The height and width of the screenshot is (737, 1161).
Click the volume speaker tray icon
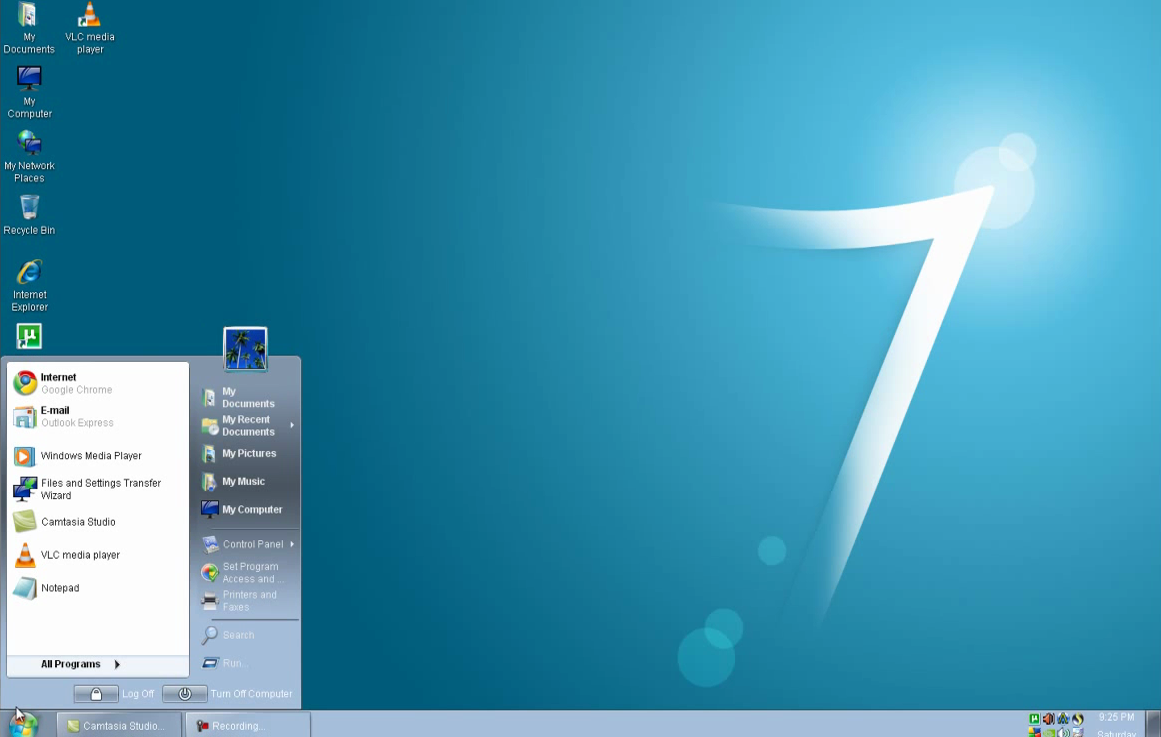point(1048,718)
